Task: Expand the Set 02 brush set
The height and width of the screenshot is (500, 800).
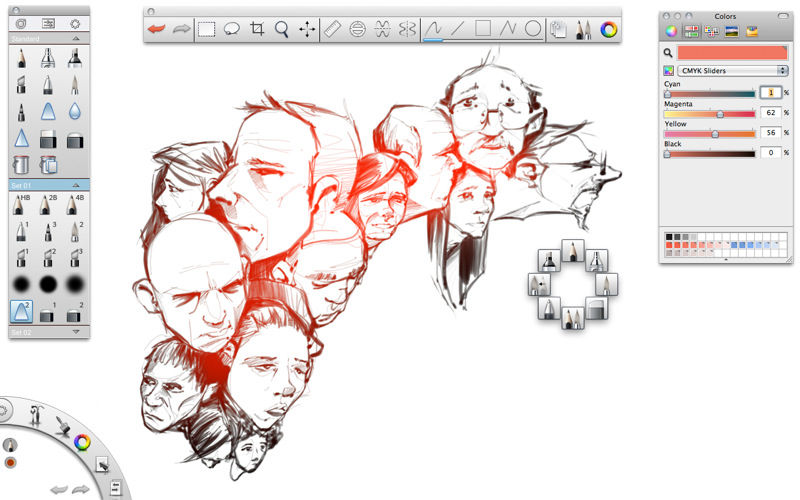Action: click(76, 332)
